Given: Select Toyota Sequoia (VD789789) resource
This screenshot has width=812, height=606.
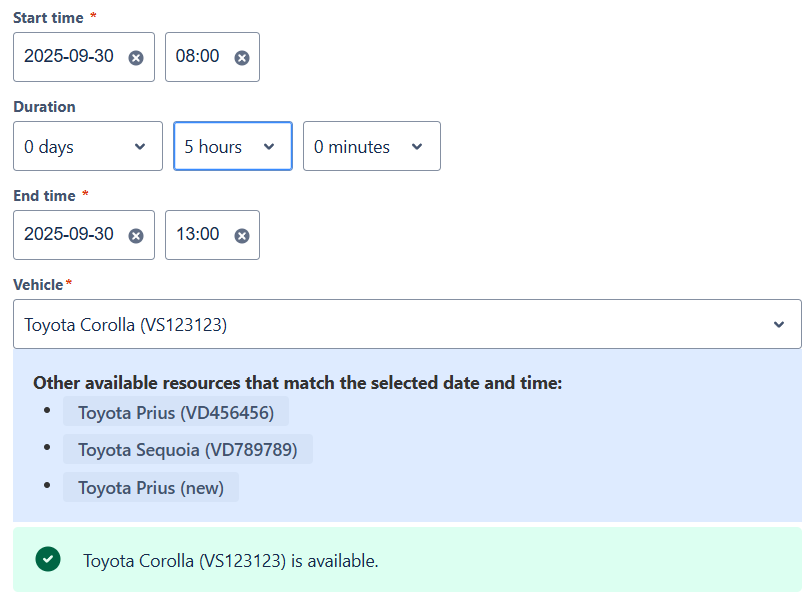Looking at the screenshot, I should (188, 450).
